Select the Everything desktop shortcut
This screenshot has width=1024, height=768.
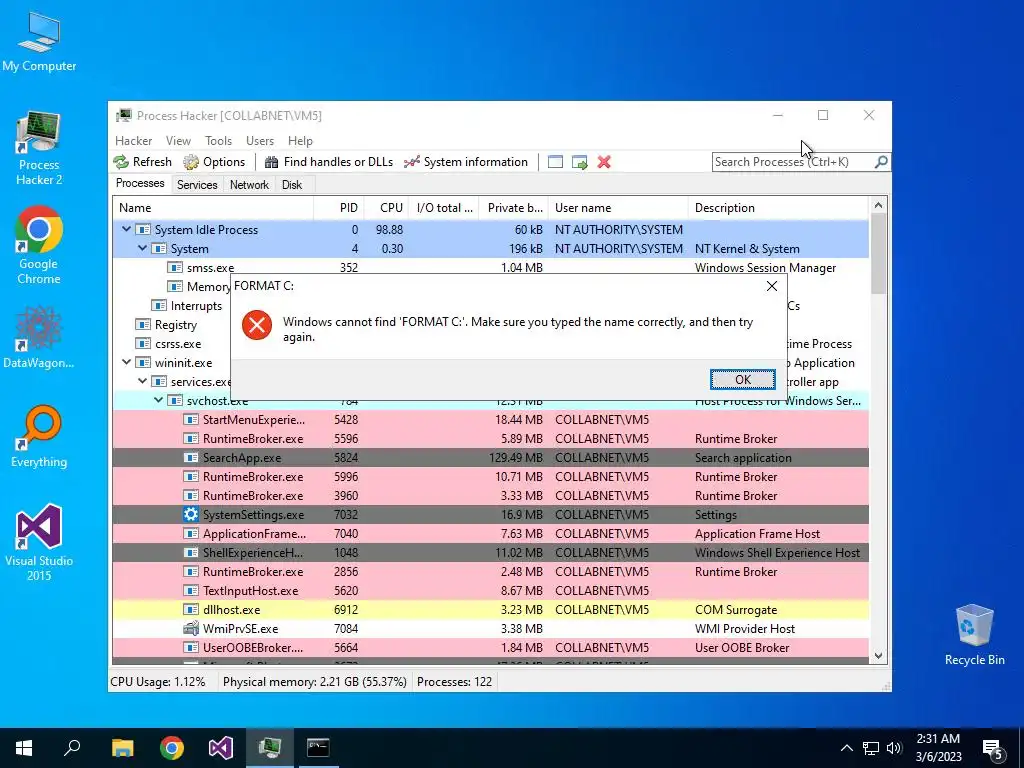(39, 436)
